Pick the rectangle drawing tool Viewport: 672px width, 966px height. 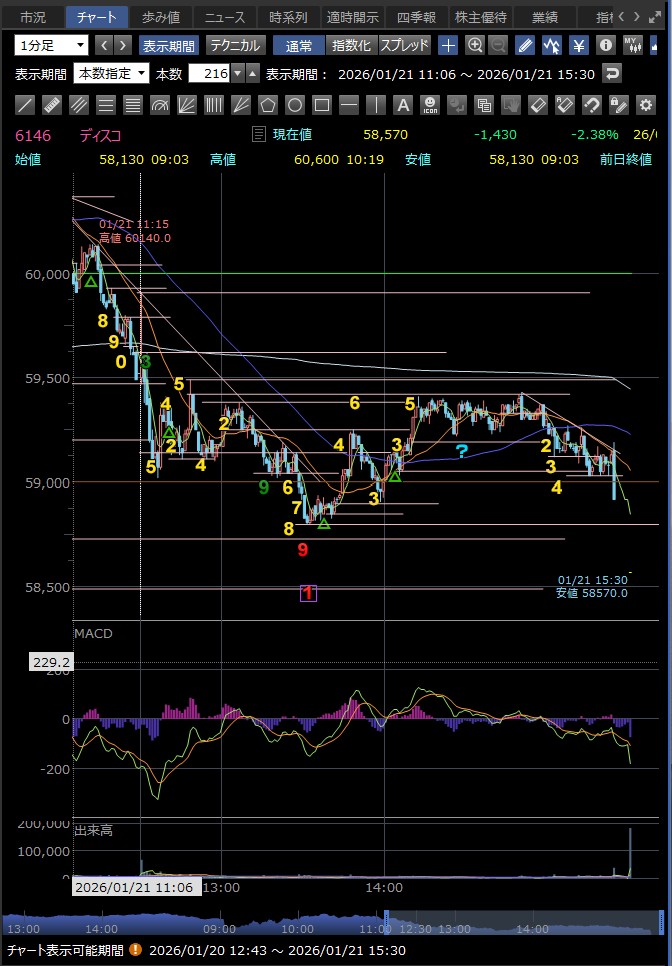pos(321,105)
